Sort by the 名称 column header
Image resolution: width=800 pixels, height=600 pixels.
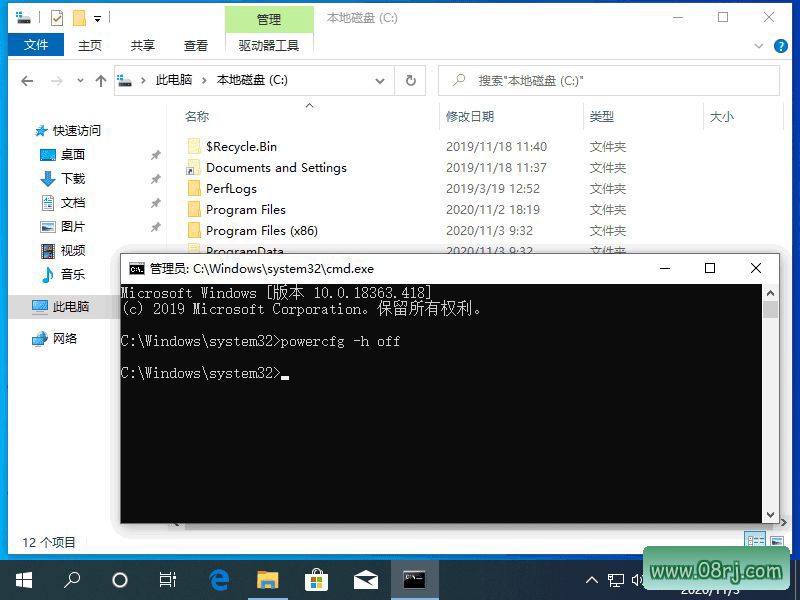[197, 116]
